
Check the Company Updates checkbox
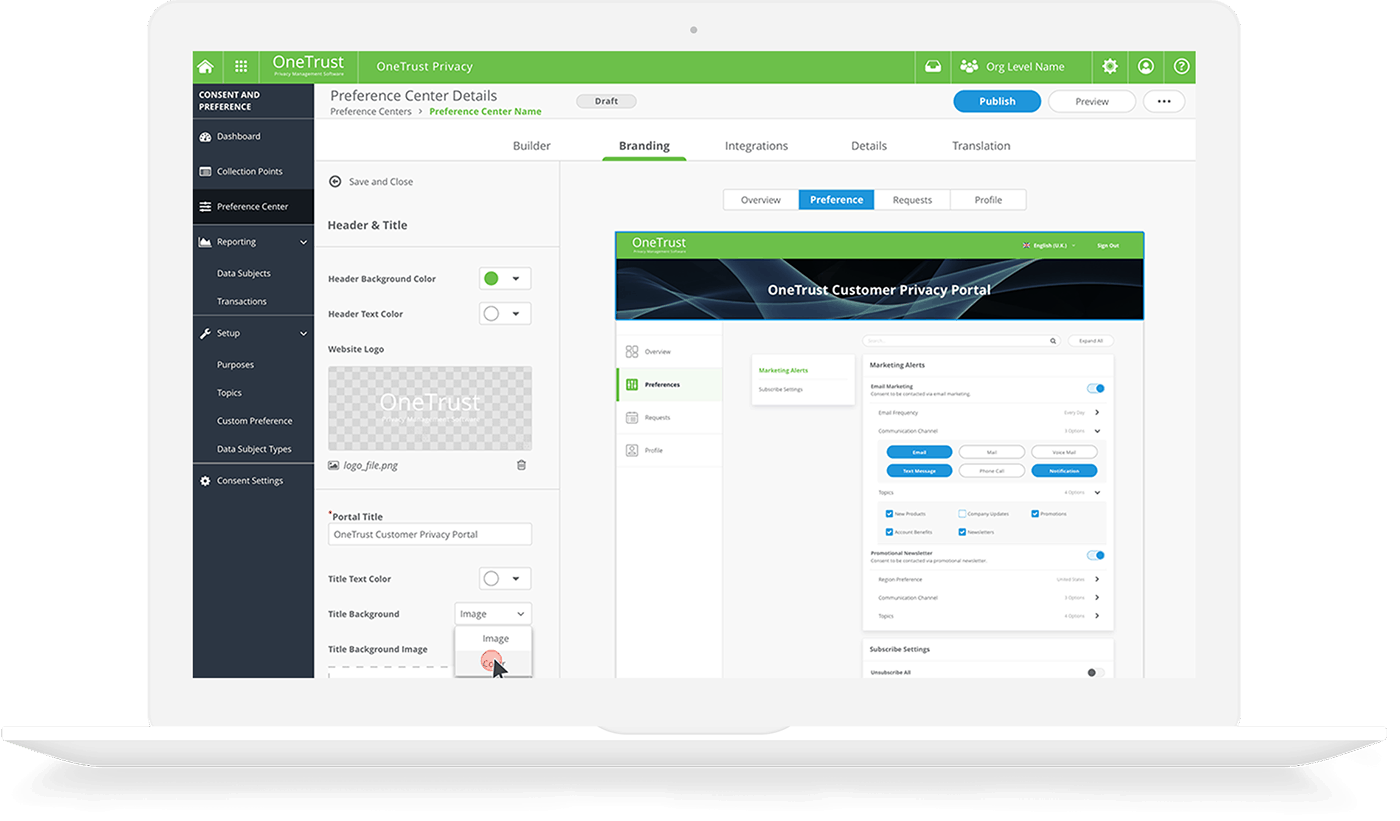click(962, 514)
